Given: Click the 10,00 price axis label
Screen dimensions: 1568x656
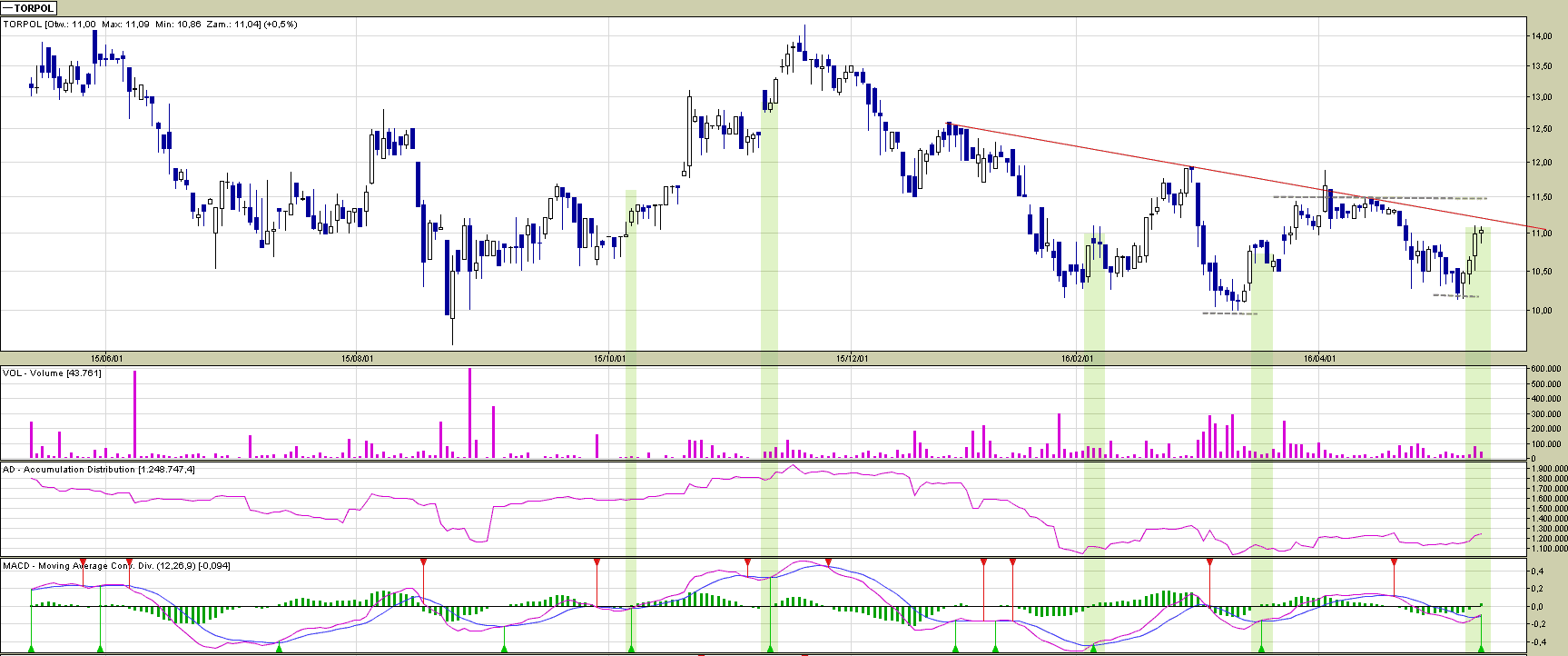Looking at the screenshot, I should point(1541,311).
